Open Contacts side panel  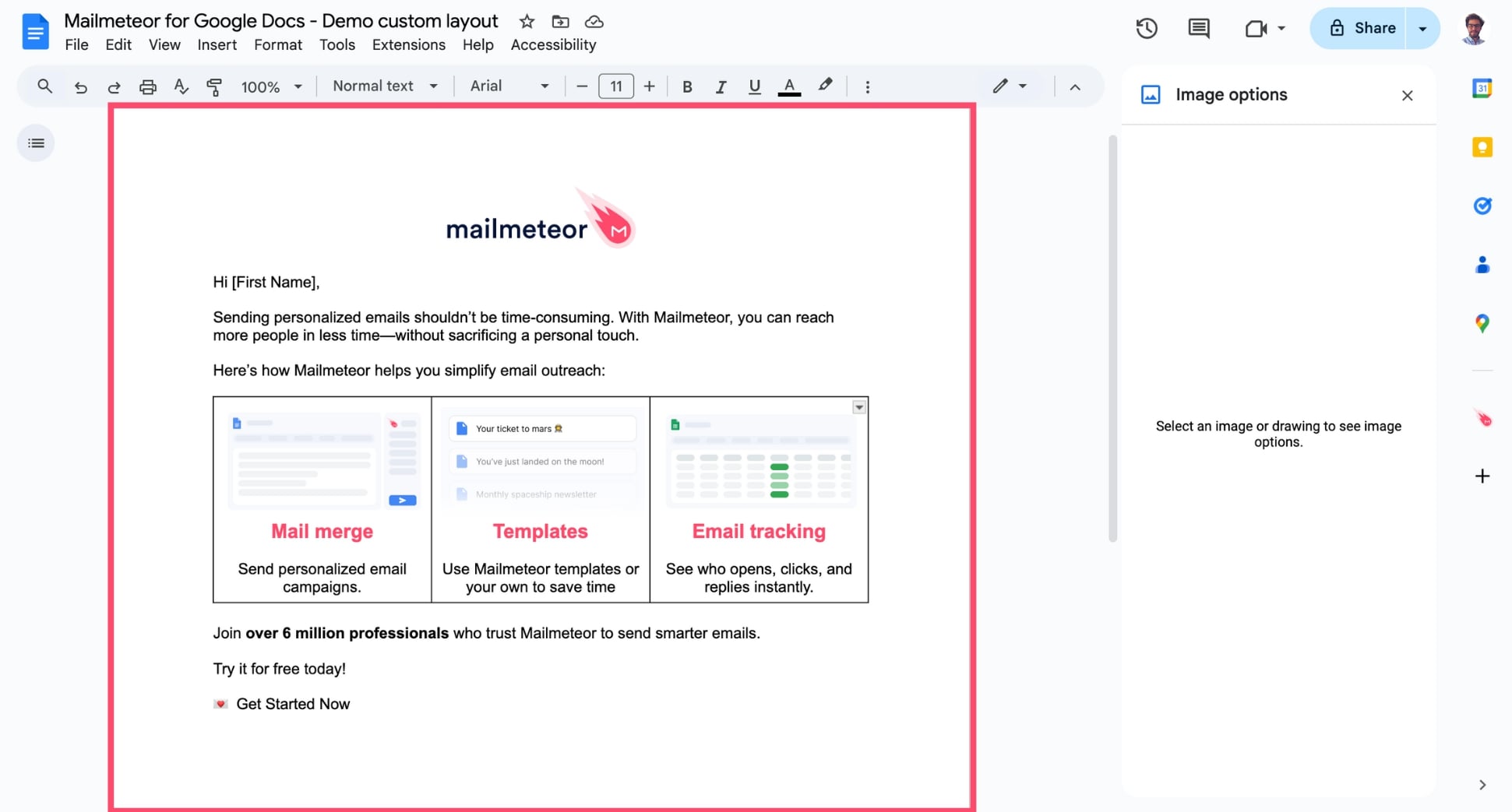click(1482, 265)
